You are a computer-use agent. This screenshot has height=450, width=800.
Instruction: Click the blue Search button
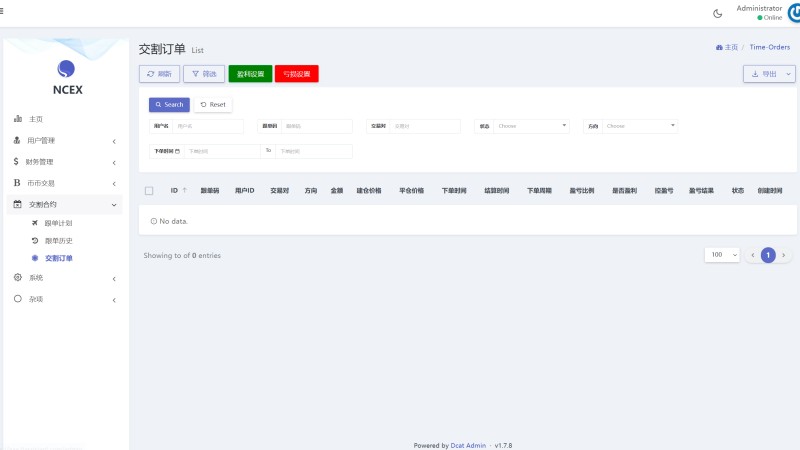click(169, 105)
